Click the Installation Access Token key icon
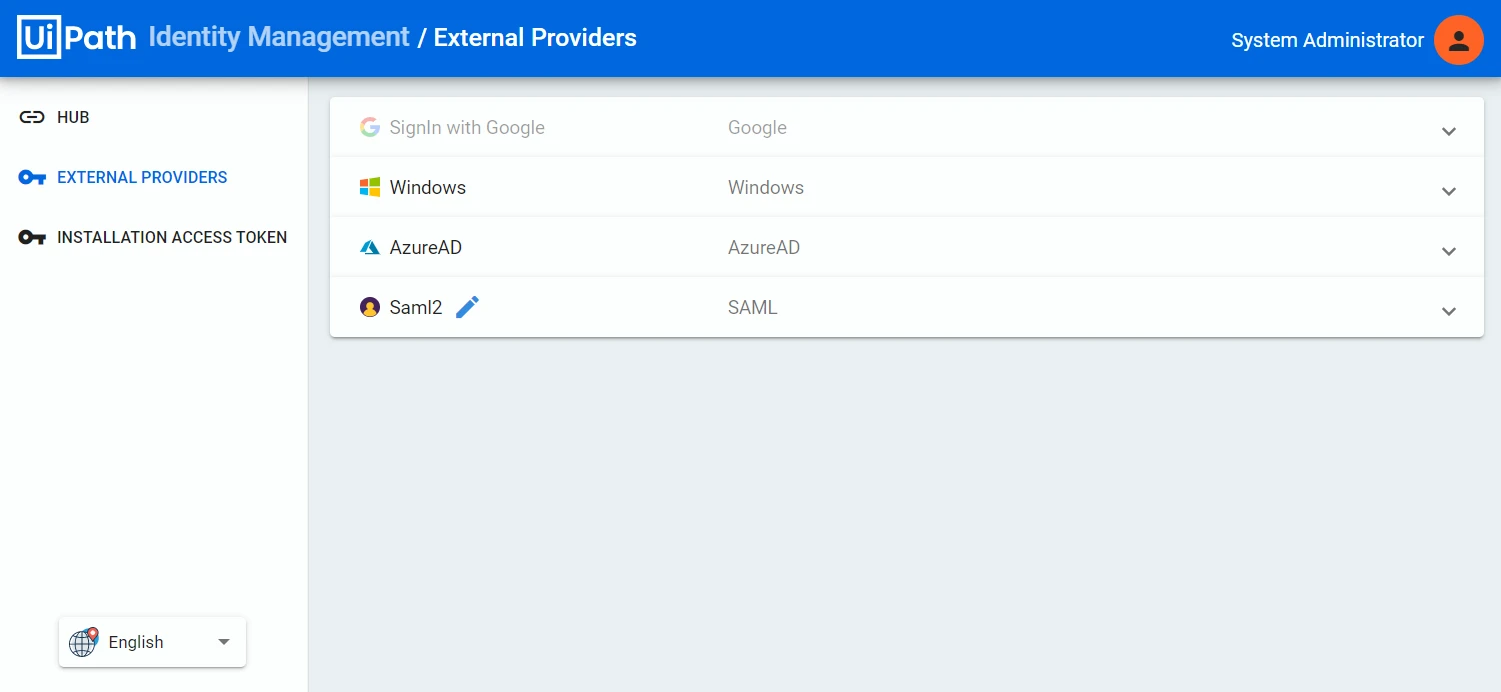1501x692 pixels. (x=32, y=237)
